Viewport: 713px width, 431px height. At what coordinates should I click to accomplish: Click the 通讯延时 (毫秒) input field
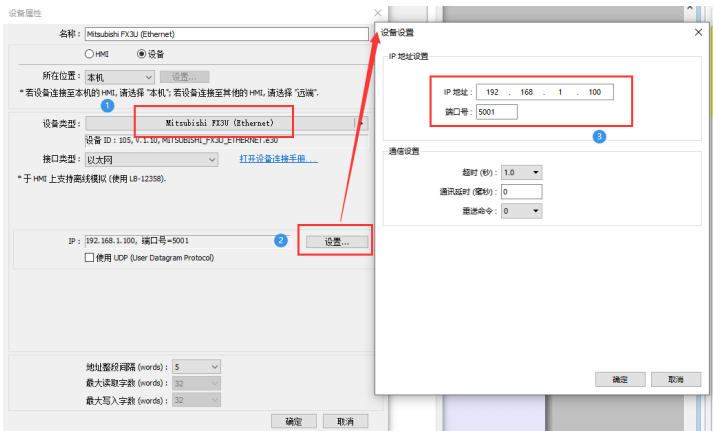pos(522,192)
